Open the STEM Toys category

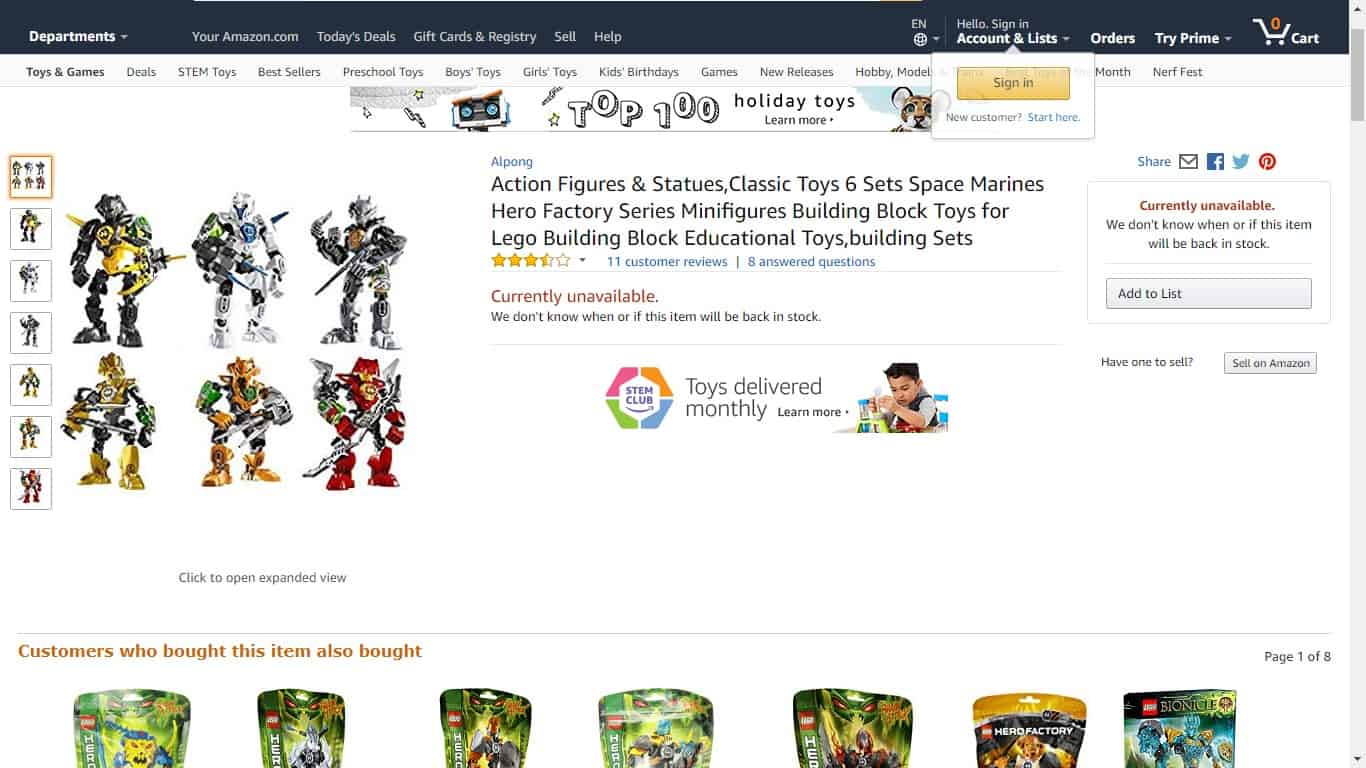tap(207, 72)
